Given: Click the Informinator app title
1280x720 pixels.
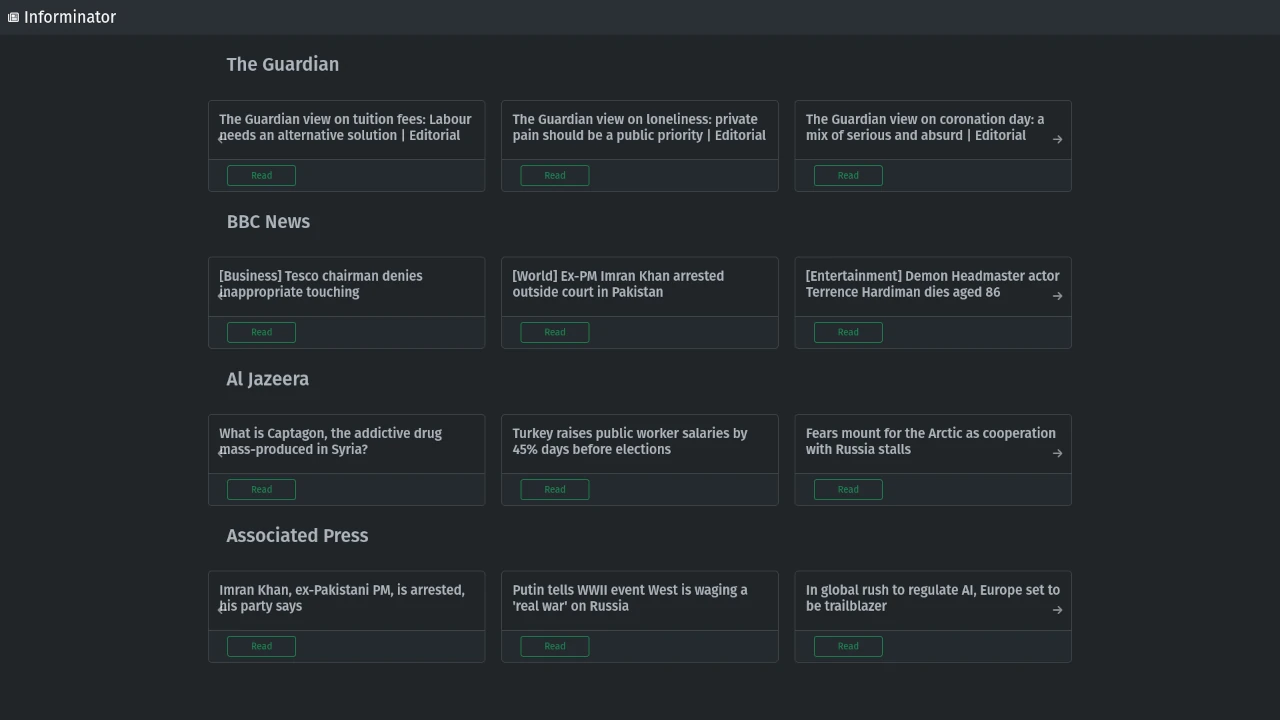Looking at the screenshot, I should pos(70,17).
